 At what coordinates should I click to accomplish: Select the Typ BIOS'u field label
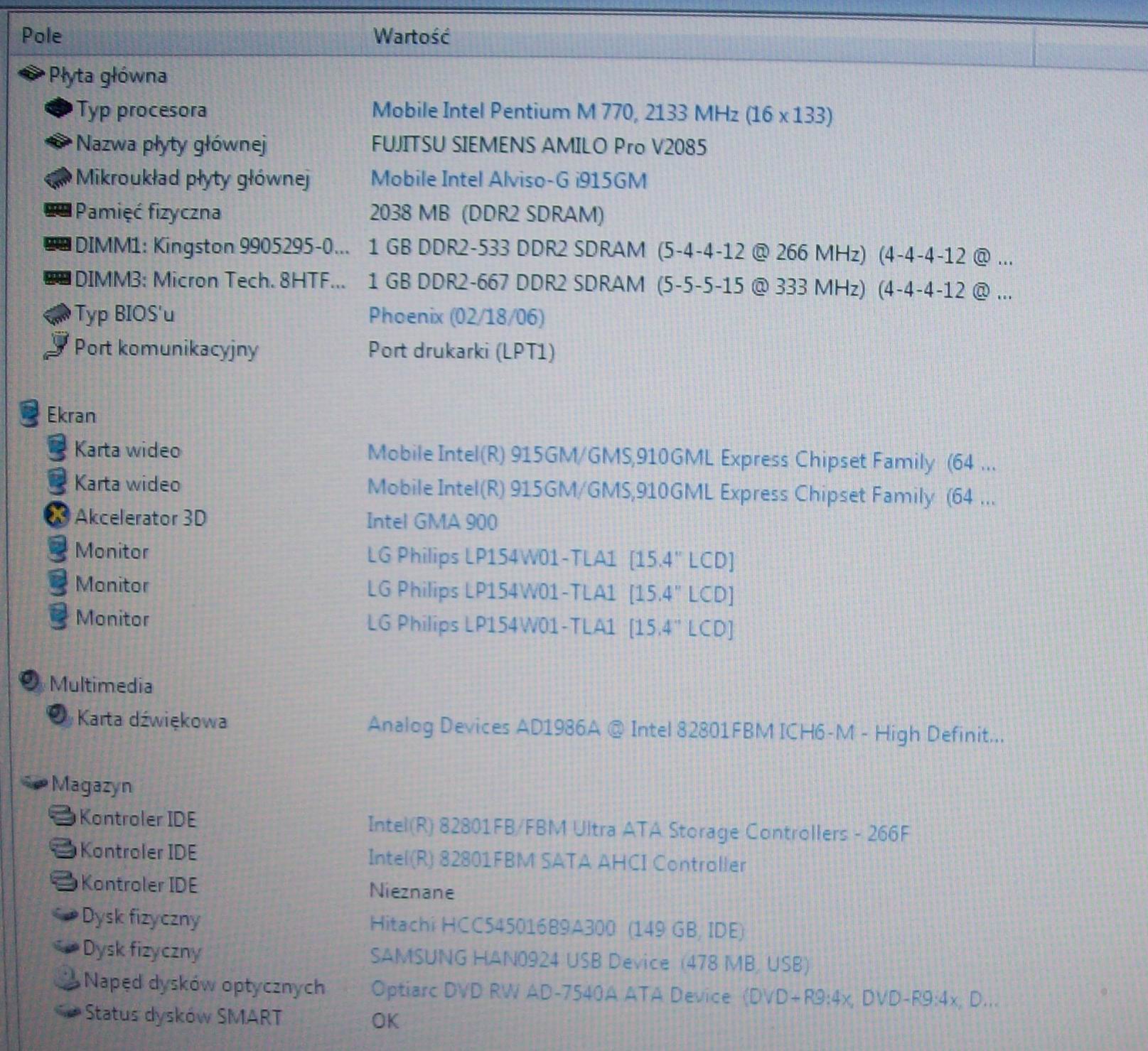[x=125, y=313]
